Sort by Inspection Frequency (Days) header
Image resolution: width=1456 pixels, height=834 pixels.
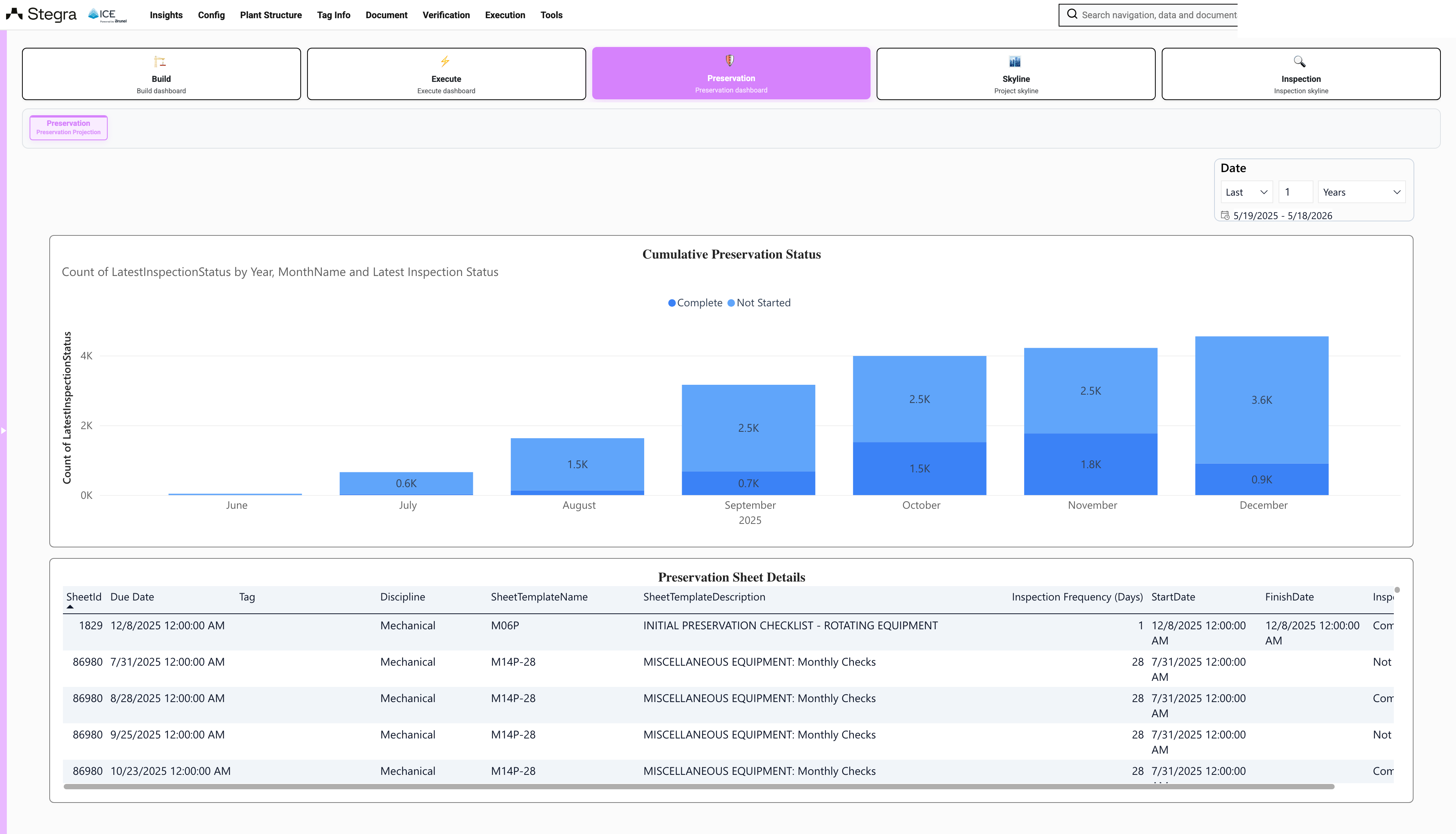1077,597
